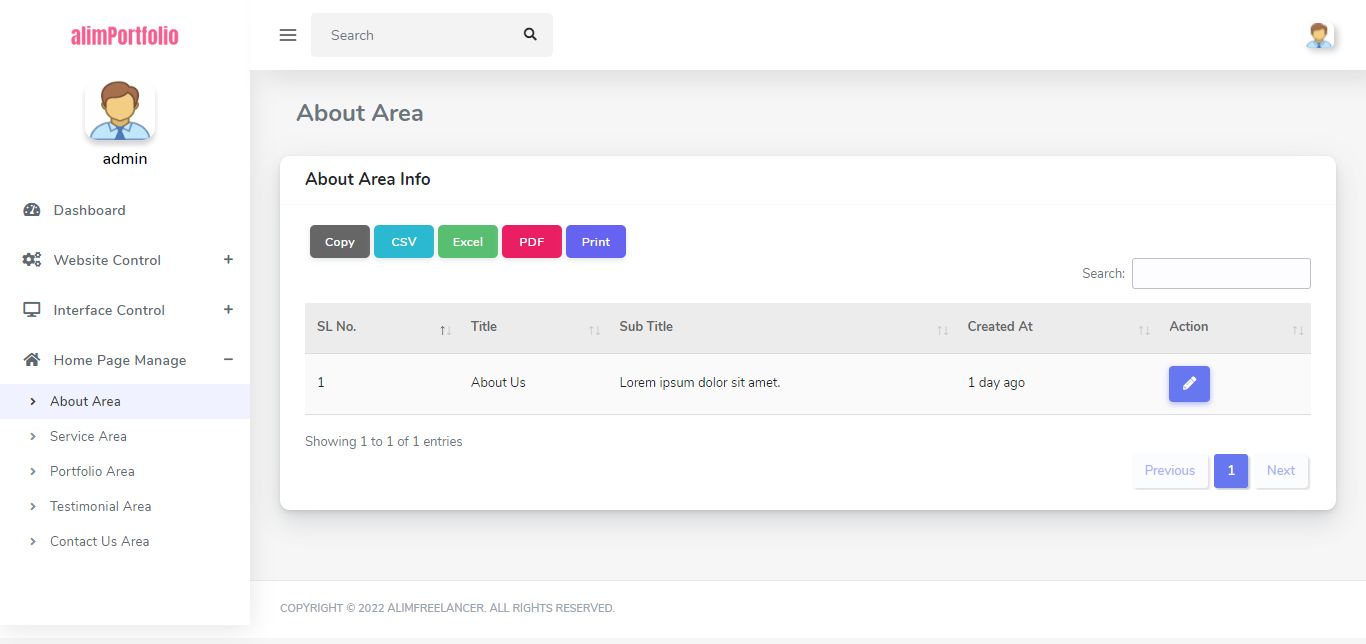Click the Copy export button
The width and height of the screenshot is (1366, 644).
tap(340, 242)
